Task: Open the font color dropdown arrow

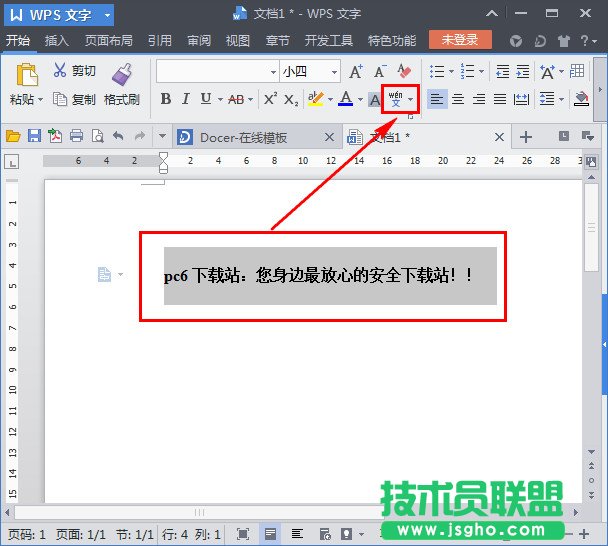Action: (360, 100)
